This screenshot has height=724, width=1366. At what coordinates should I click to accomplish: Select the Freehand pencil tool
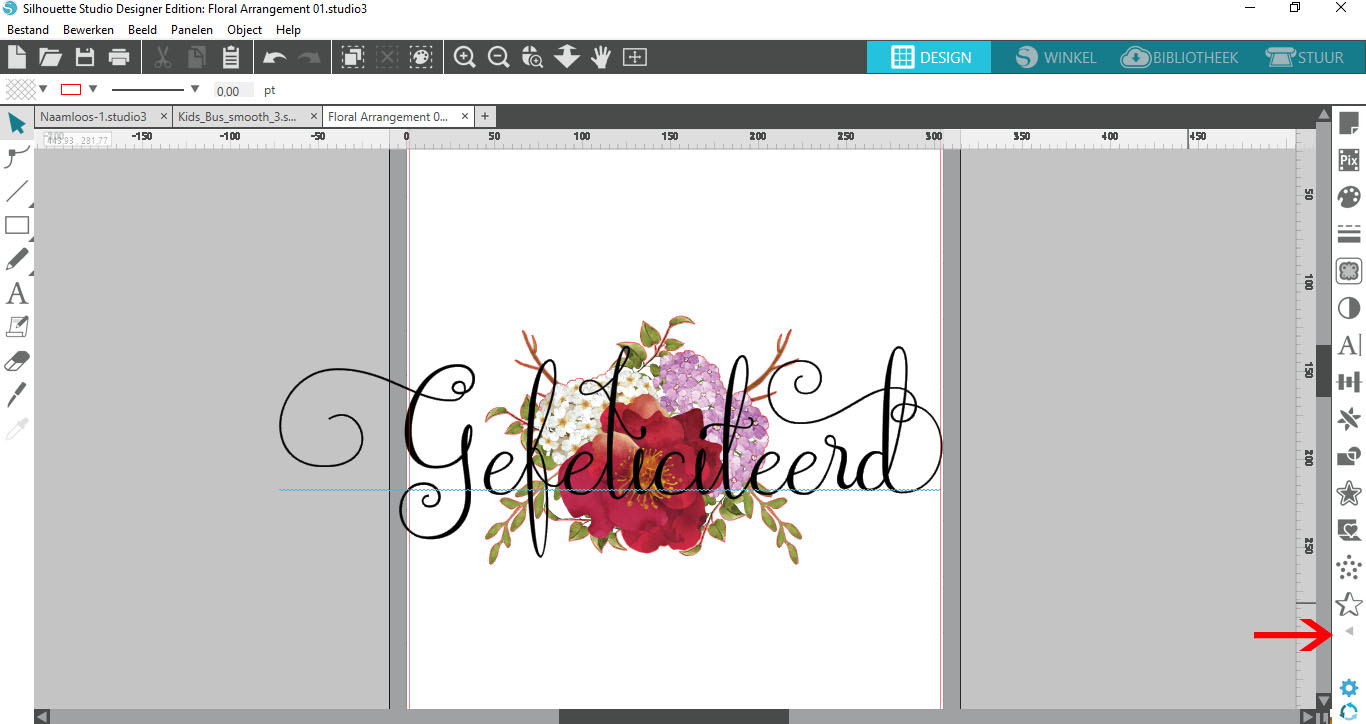pyautogui.click(x=17, y=259)
